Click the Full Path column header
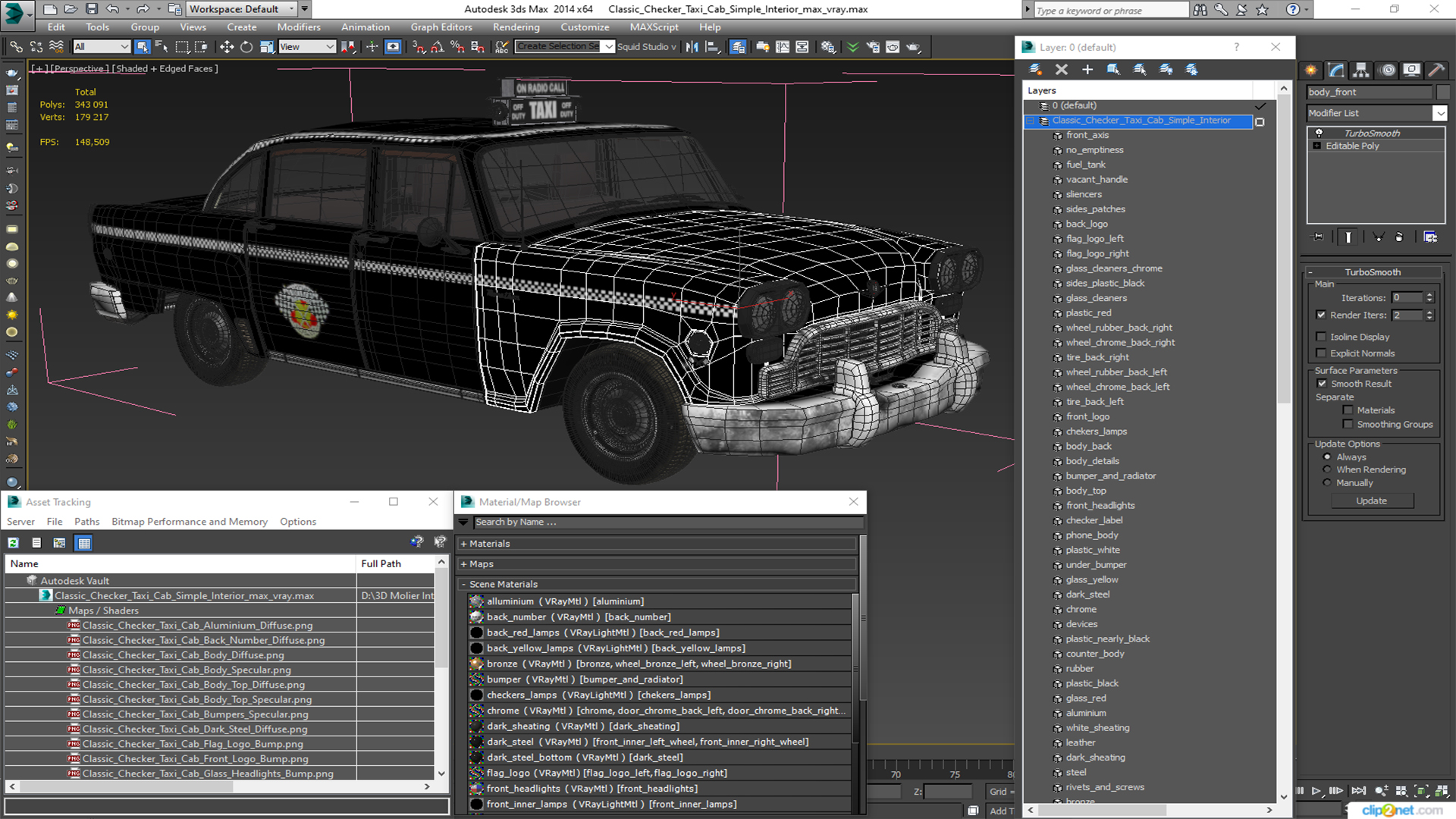Viewport: 1456px width, 819px height. pos(395,563)
